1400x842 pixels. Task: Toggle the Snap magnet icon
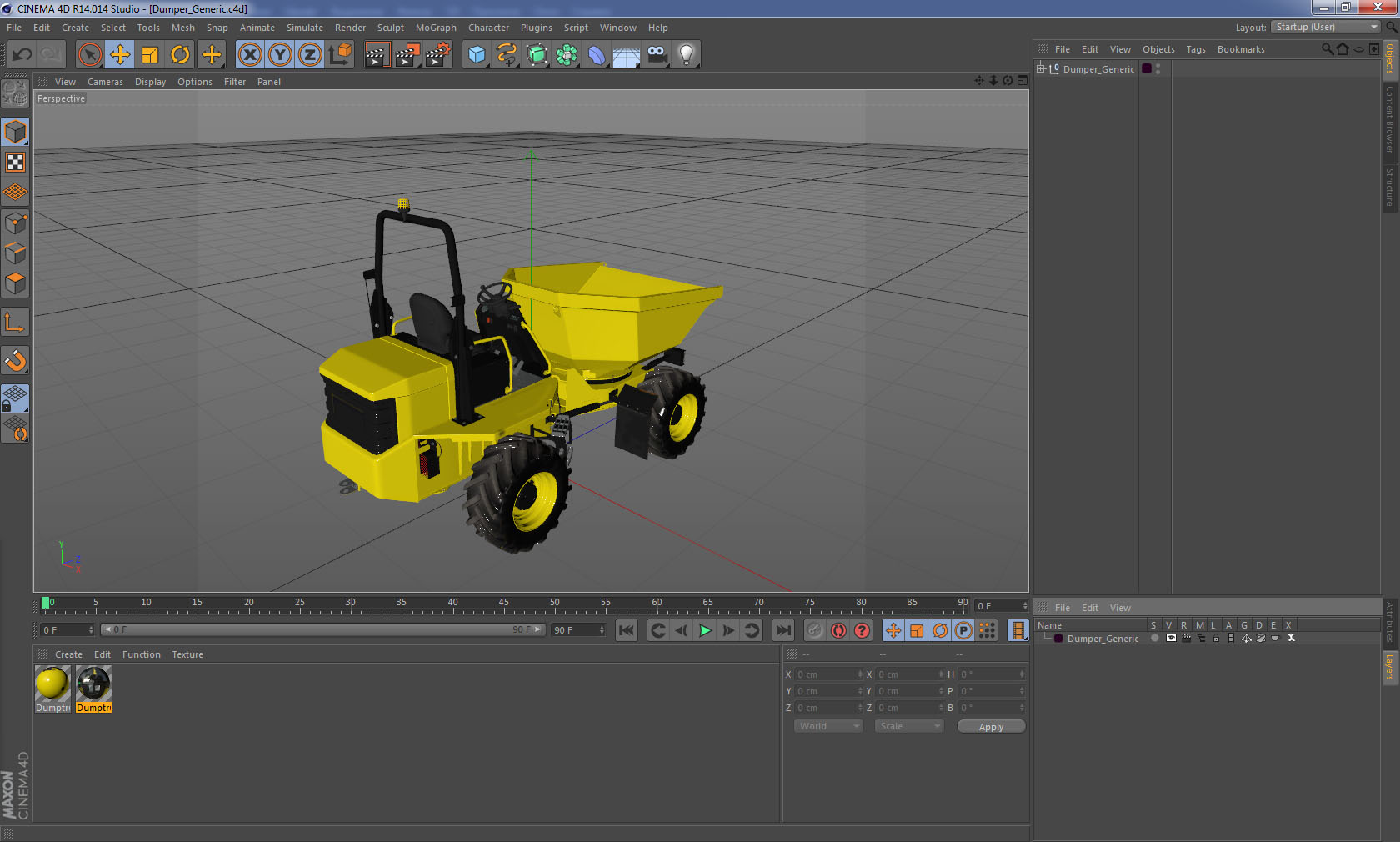(x=15, y=360)
